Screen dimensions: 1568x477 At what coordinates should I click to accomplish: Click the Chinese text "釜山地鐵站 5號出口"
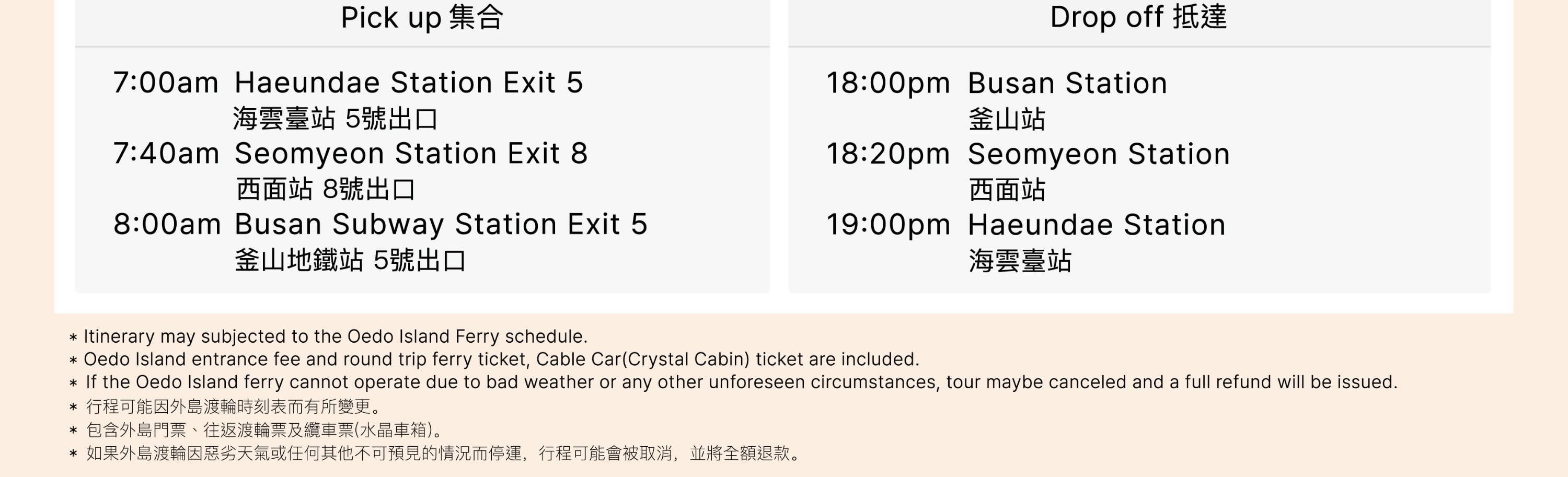[350, 260]
